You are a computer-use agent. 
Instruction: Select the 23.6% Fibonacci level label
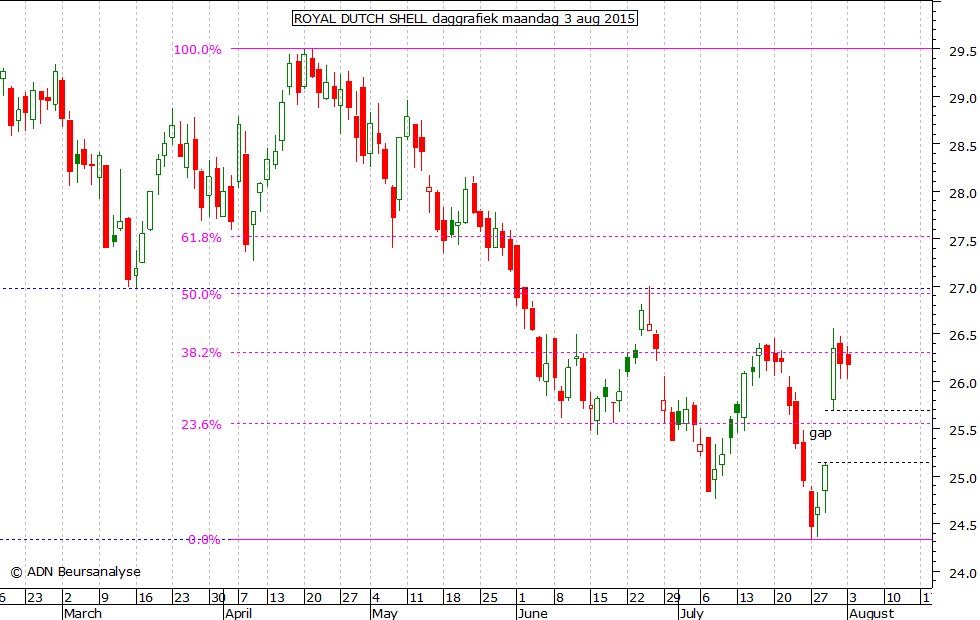(201, 424)
